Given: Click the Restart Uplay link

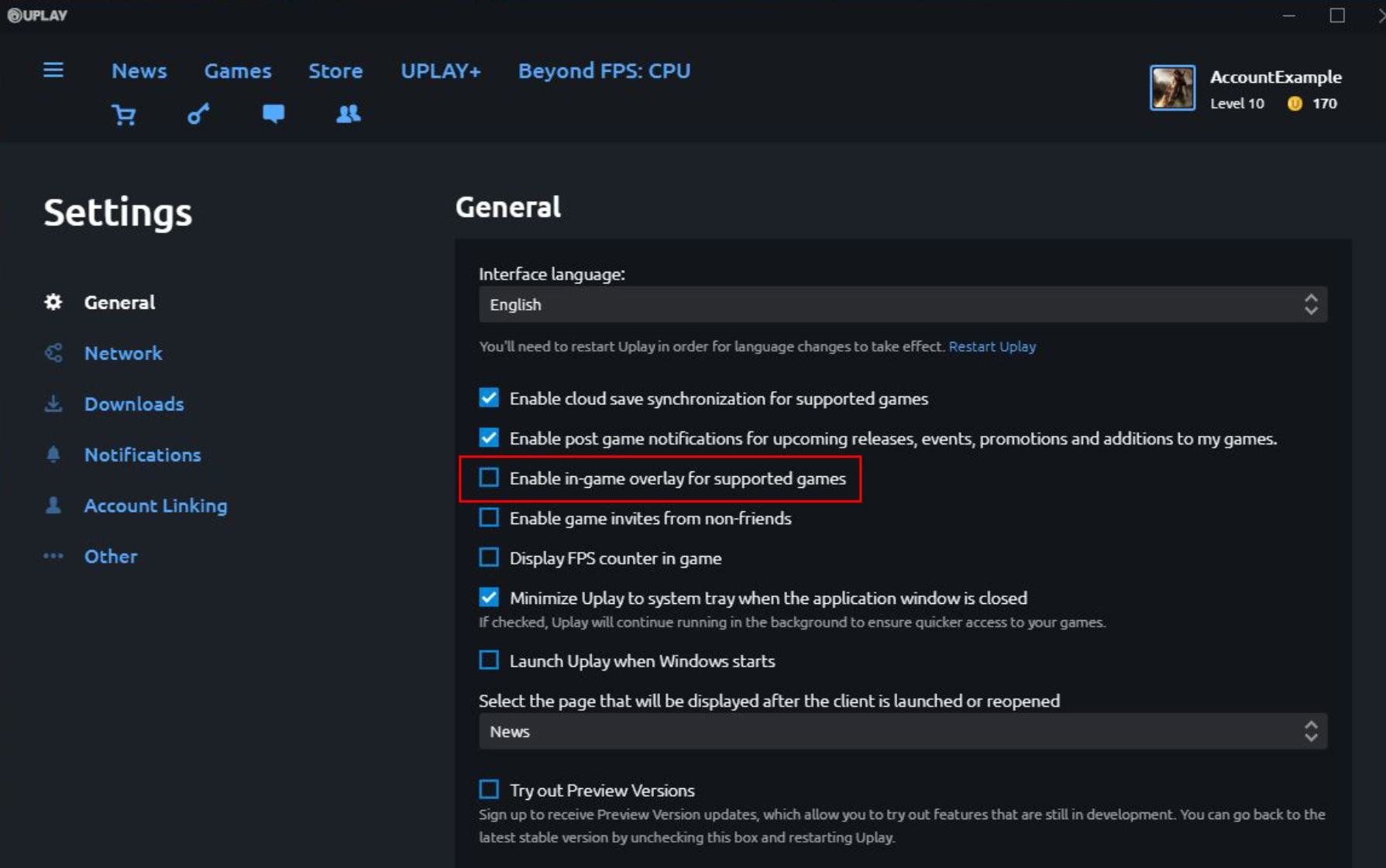Looking at the screenshot, I should [x=992, y=346].
